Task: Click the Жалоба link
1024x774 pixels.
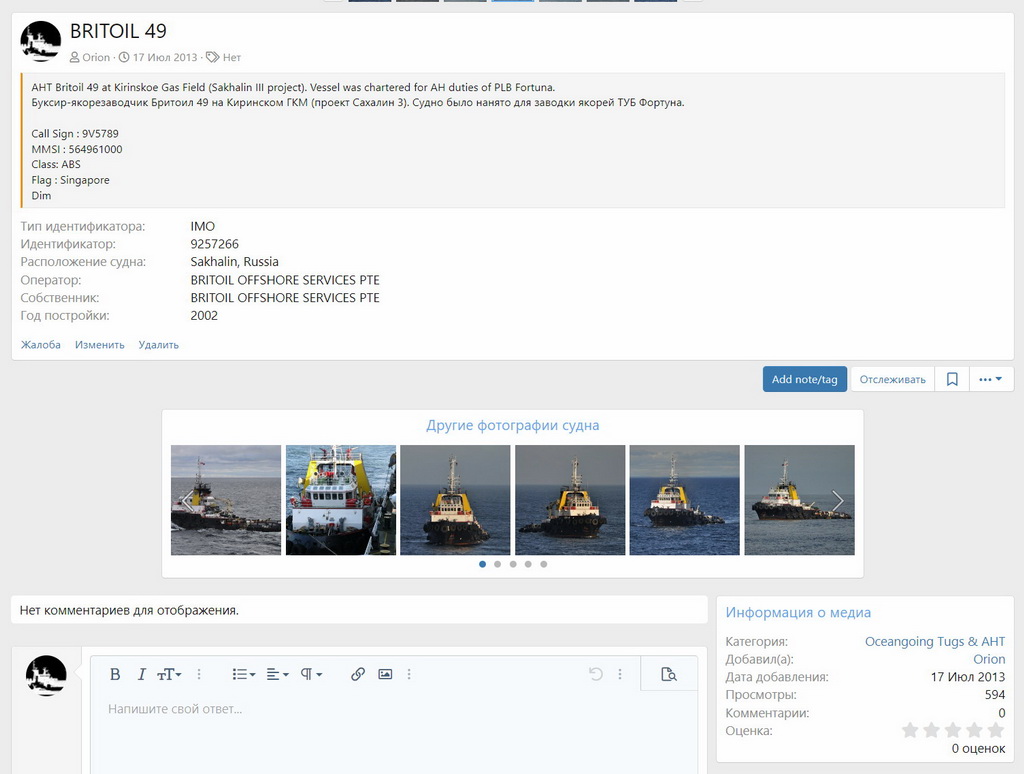Action: click(40, 345)
